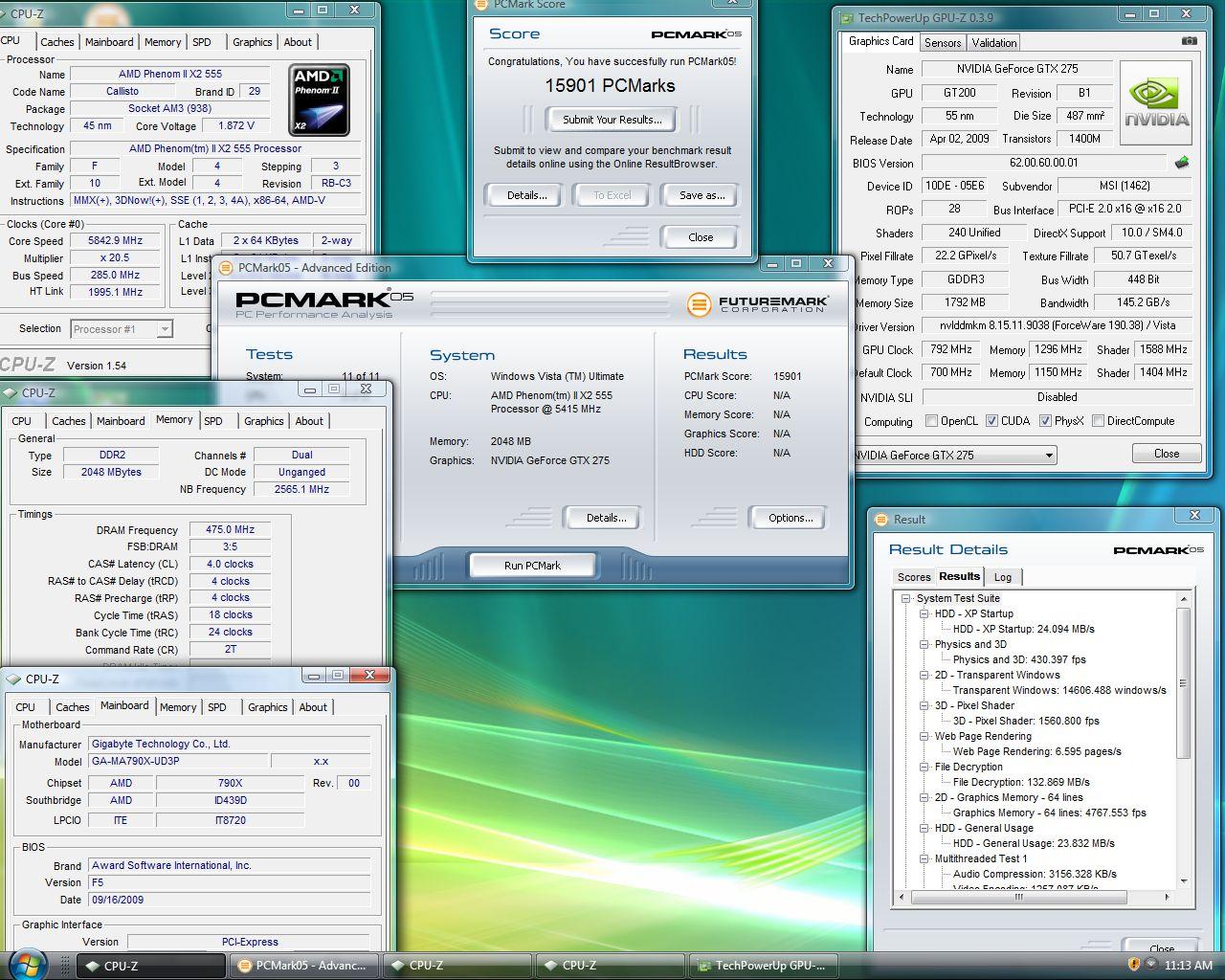The image size is (1225, 980).
Task: Switch to PCMark05 taskbar button
Action: tap(304, 966)
